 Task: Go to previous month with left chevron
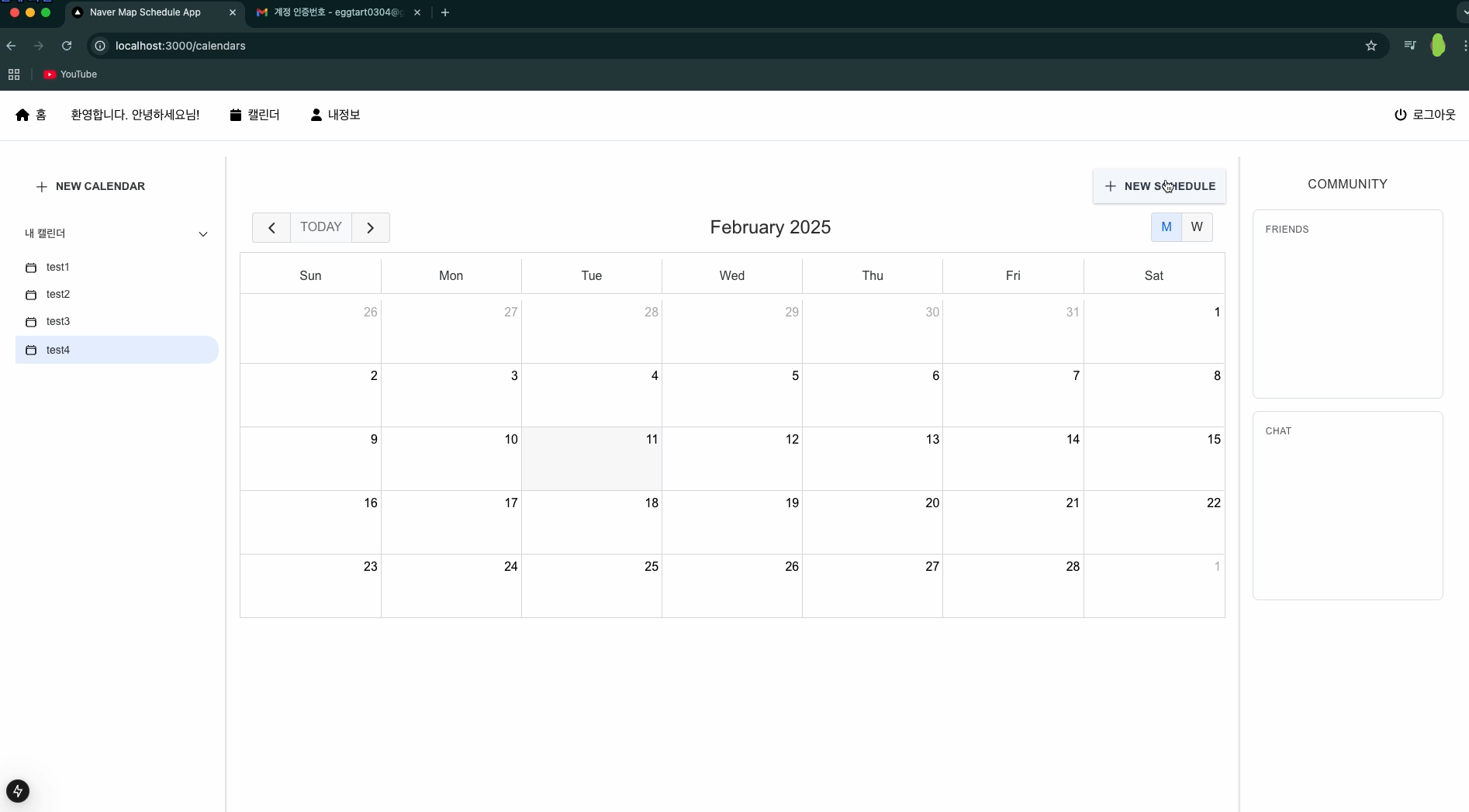tap(271, 227)
